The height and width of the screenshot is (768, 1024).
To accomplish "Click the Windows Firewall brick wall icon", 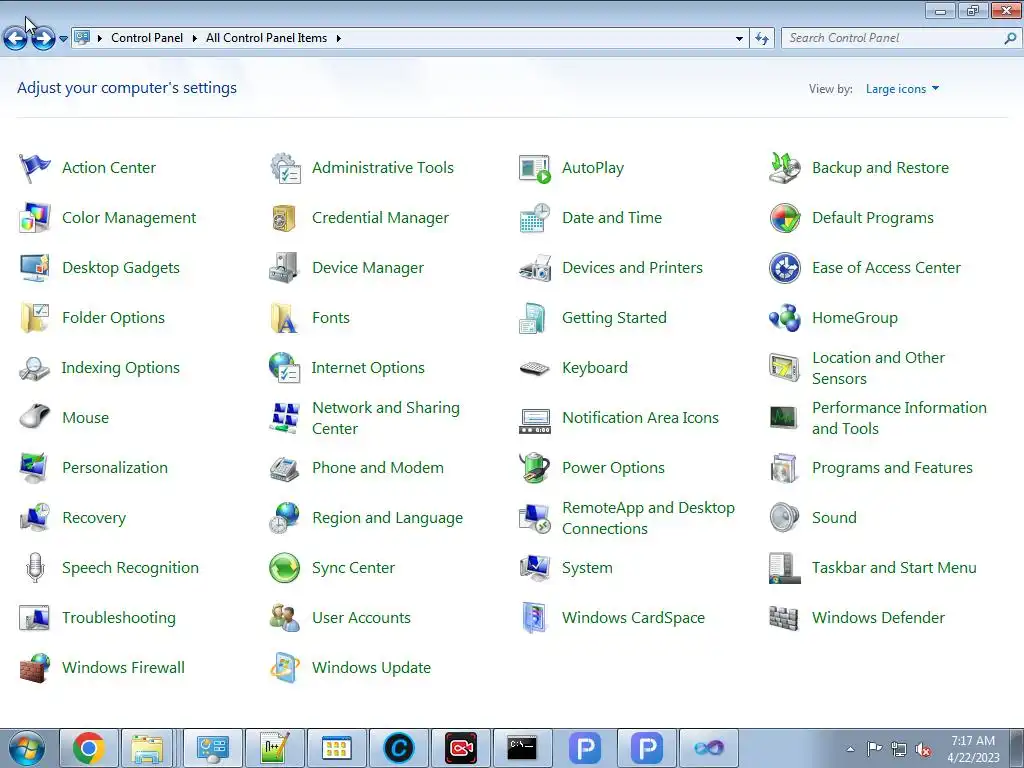I will [35, 667].
